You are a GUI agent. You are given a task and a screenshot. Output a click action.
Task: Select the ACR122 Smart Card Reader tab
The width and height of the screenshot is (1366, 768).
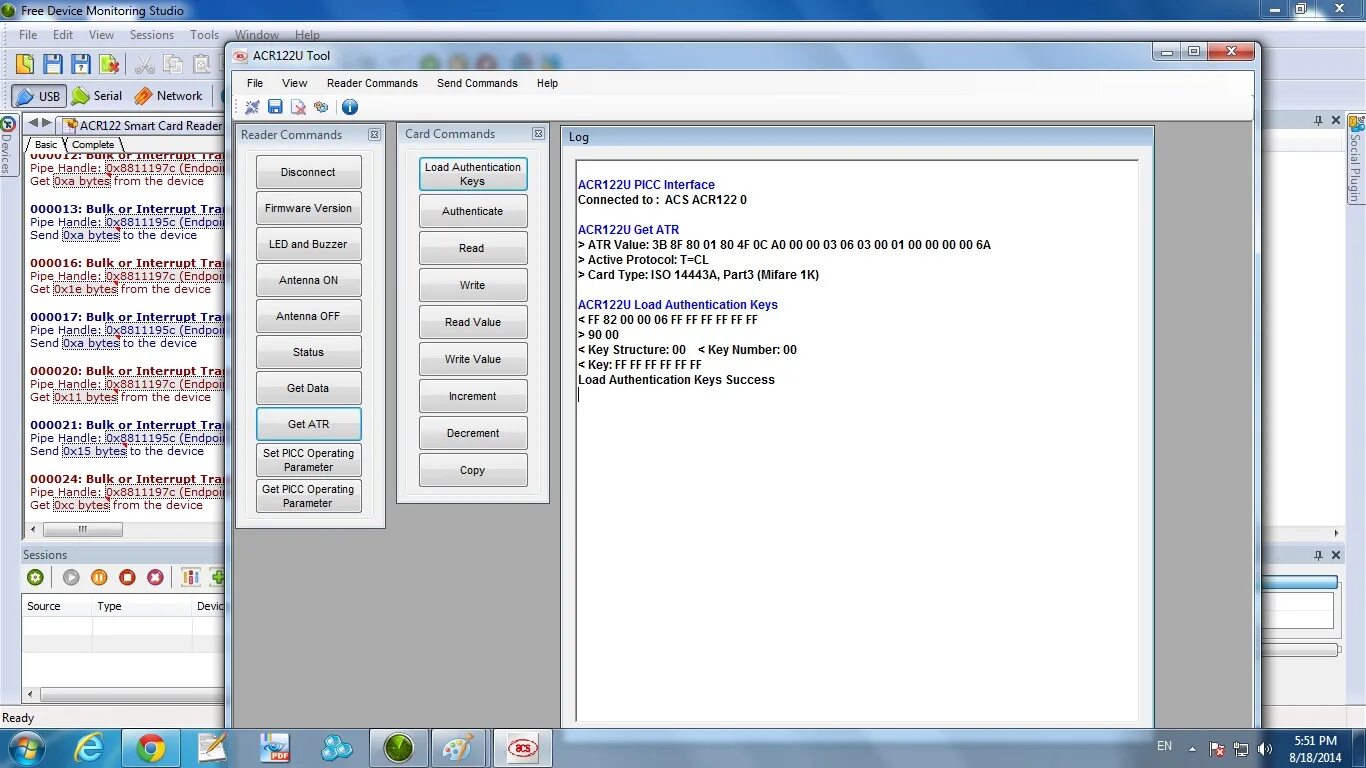pos(143,126)
